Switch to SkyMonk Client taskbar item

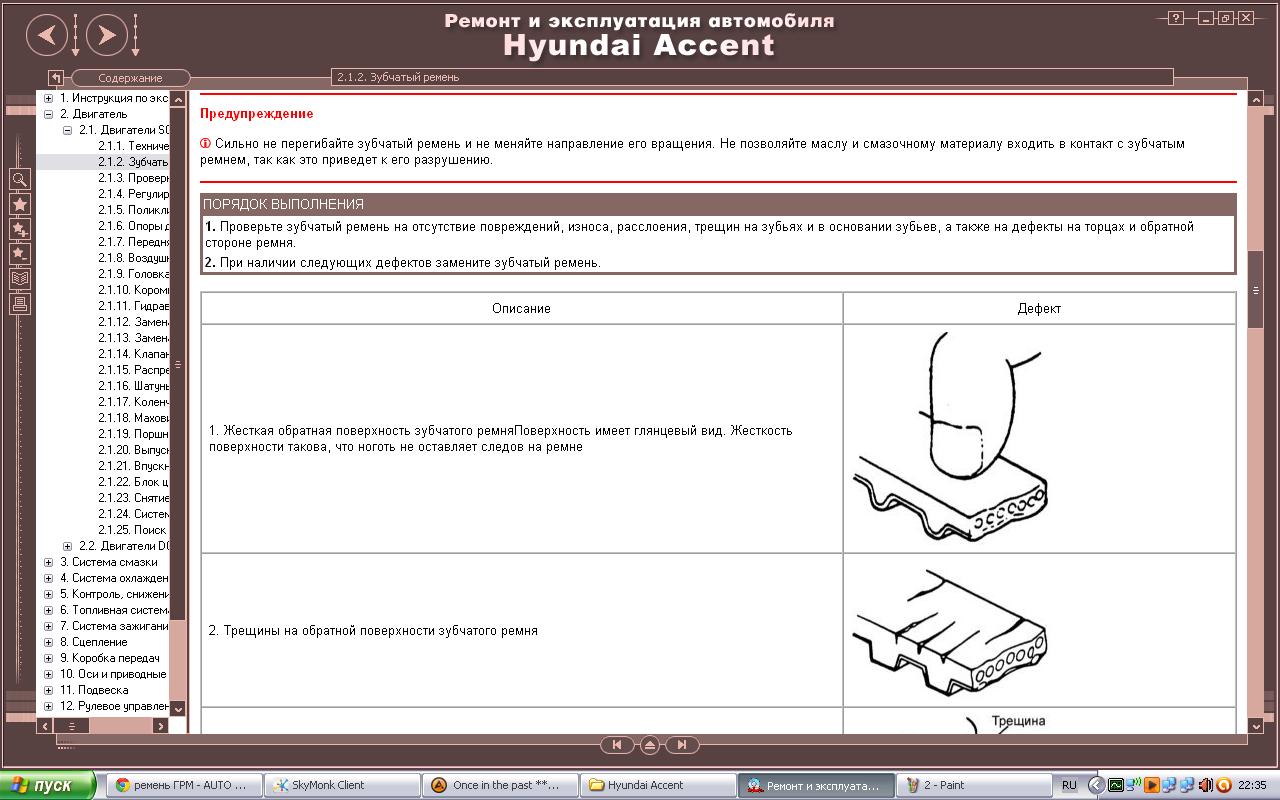click(342, 785)
